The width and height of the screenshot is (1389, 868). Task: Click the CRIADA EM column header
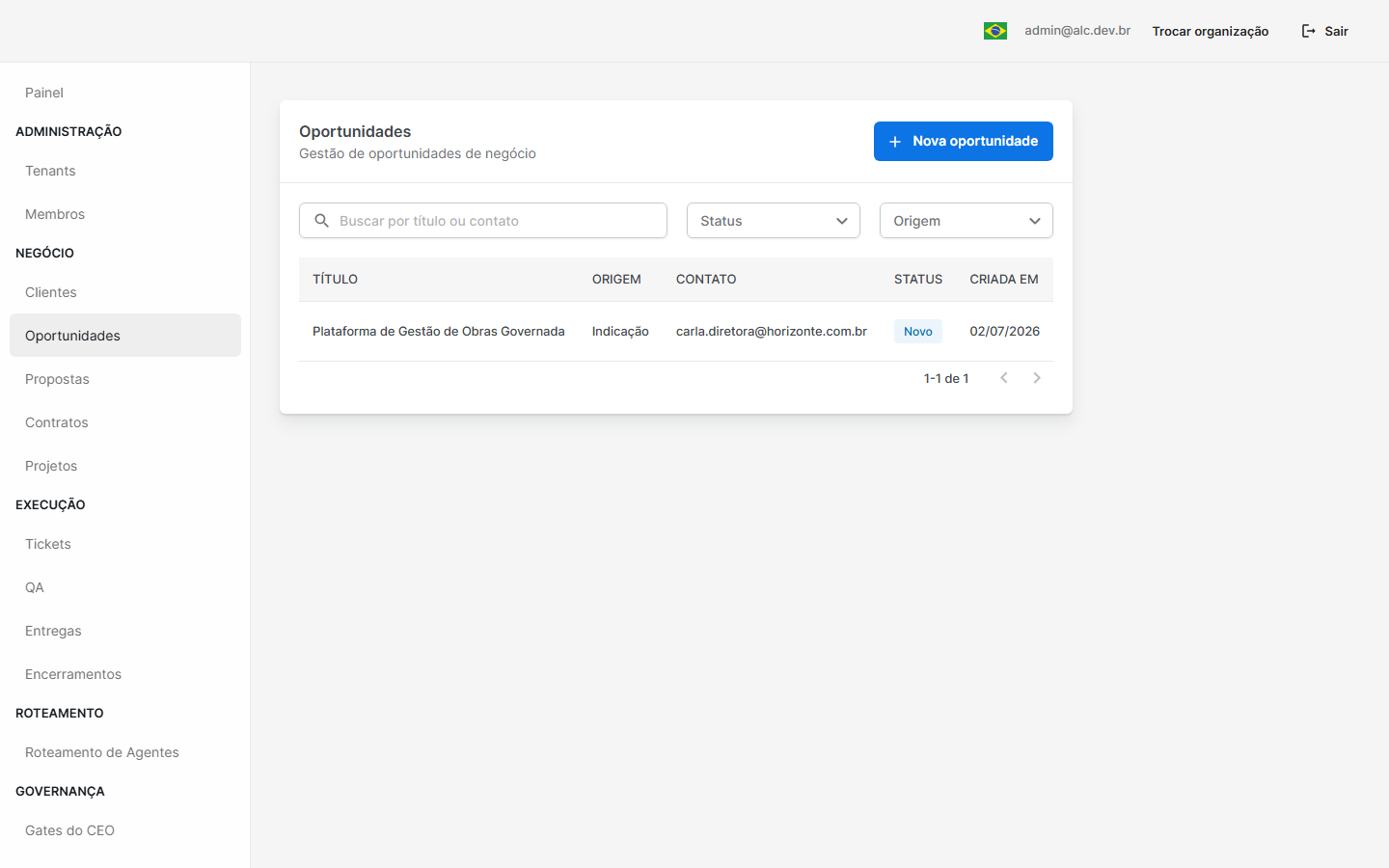point(1004,279)
